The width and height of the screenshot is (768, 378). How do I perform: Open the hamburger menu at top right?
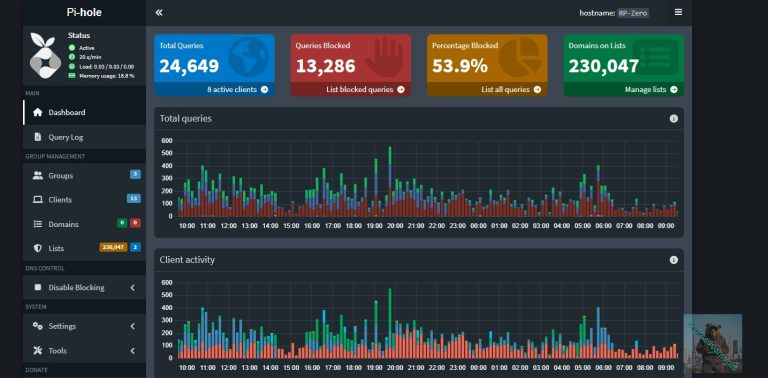coord(678,12)
